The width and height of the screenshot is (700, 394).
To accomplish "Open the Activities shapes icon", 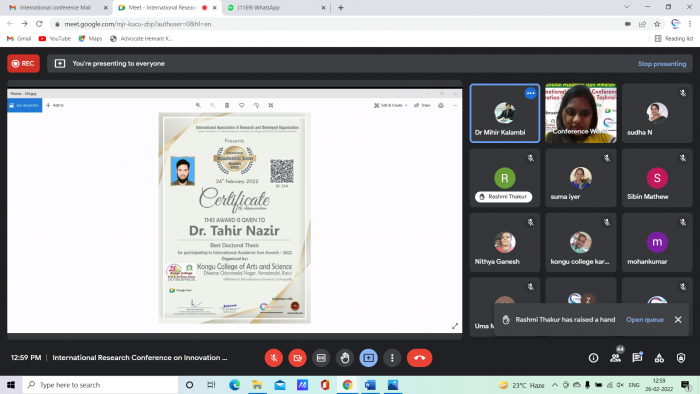I will pos(659,358).
